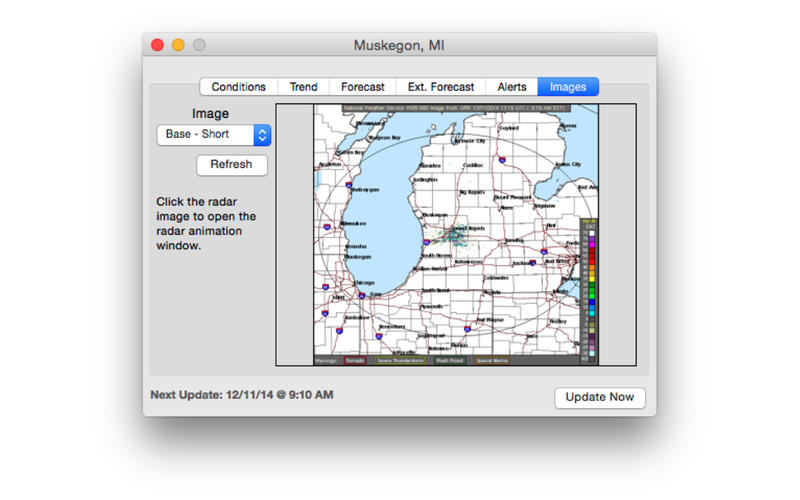This screenshot has height=500, width=800.
Task: Click the red Tornado warning legend box
Action: coord(354,360)
